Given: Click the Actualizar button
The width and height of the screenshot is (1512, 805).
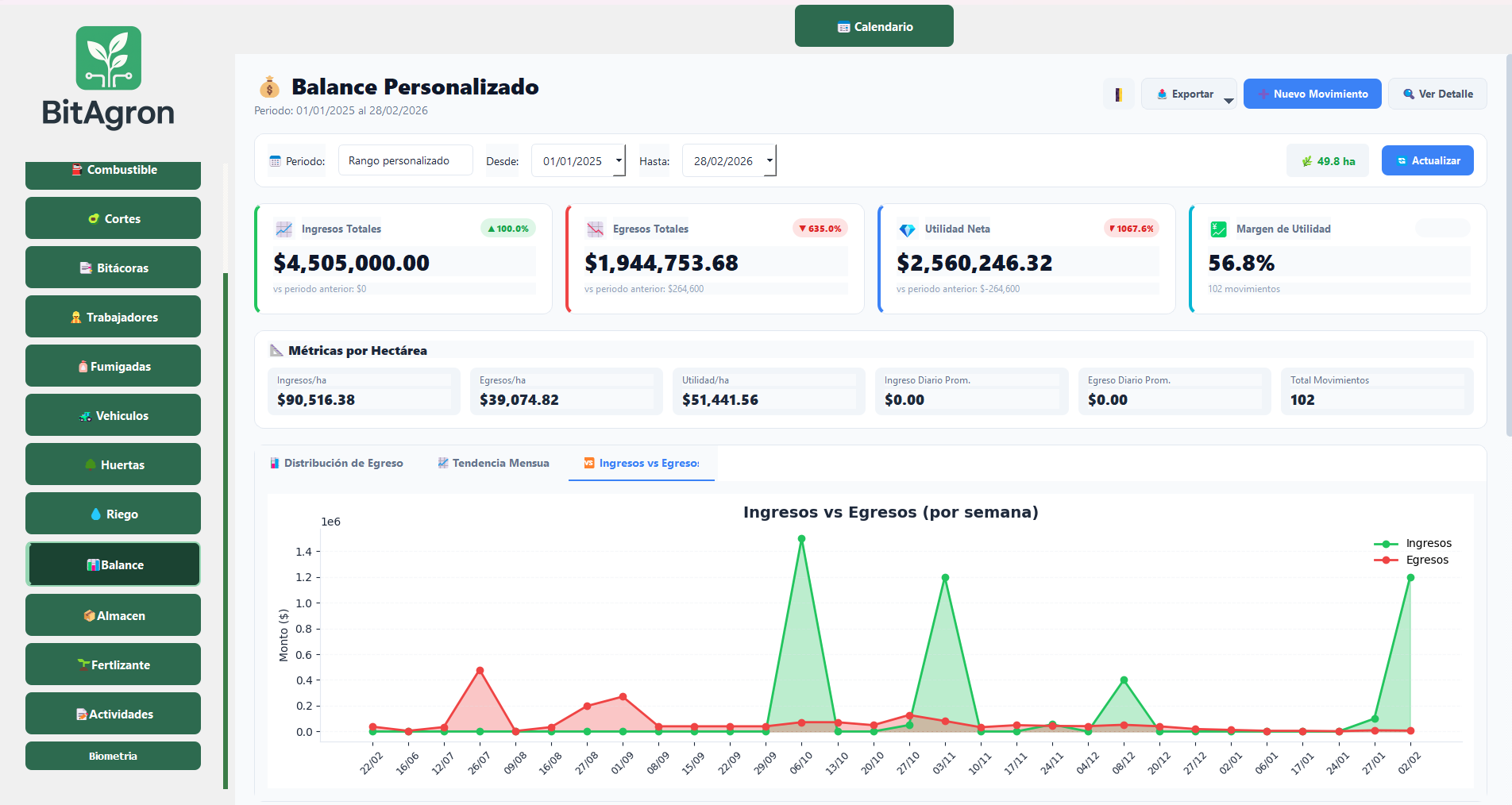Looking at the screenshot, I should pos(1428,160).
